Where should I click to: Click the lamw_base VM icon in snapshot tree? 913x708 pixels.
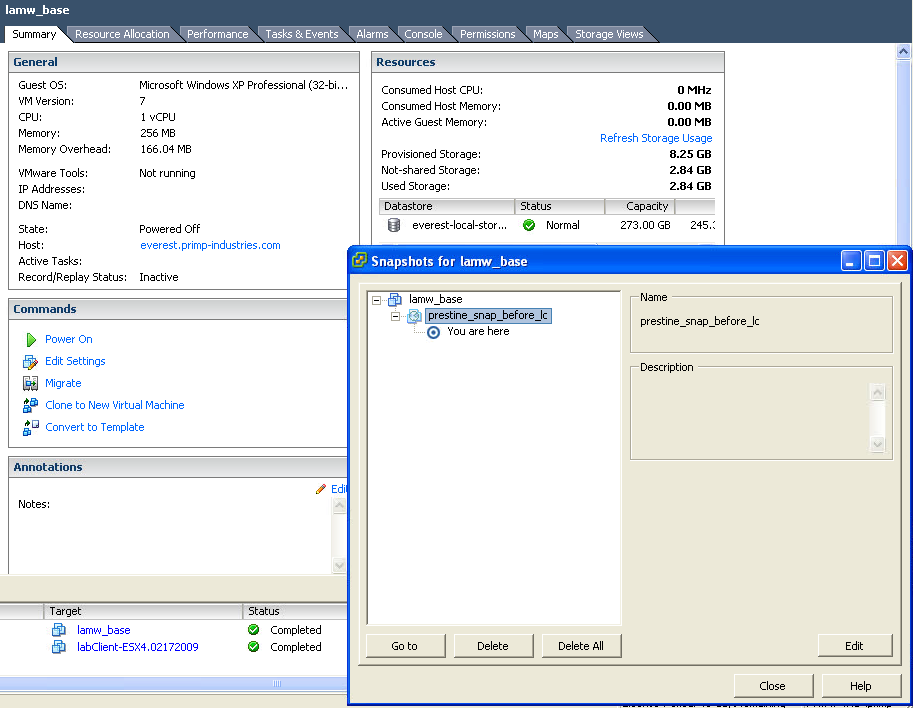[395, 299]
